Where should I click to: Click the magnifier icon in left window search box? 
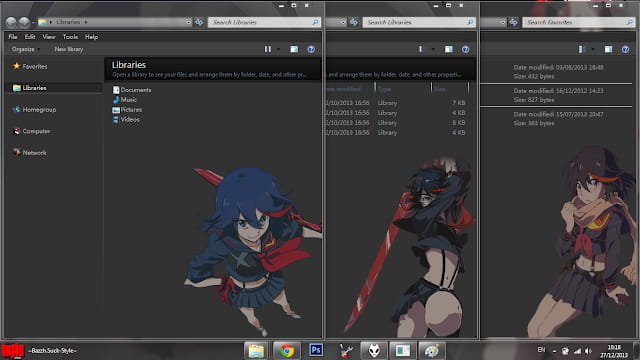[315, 22]
